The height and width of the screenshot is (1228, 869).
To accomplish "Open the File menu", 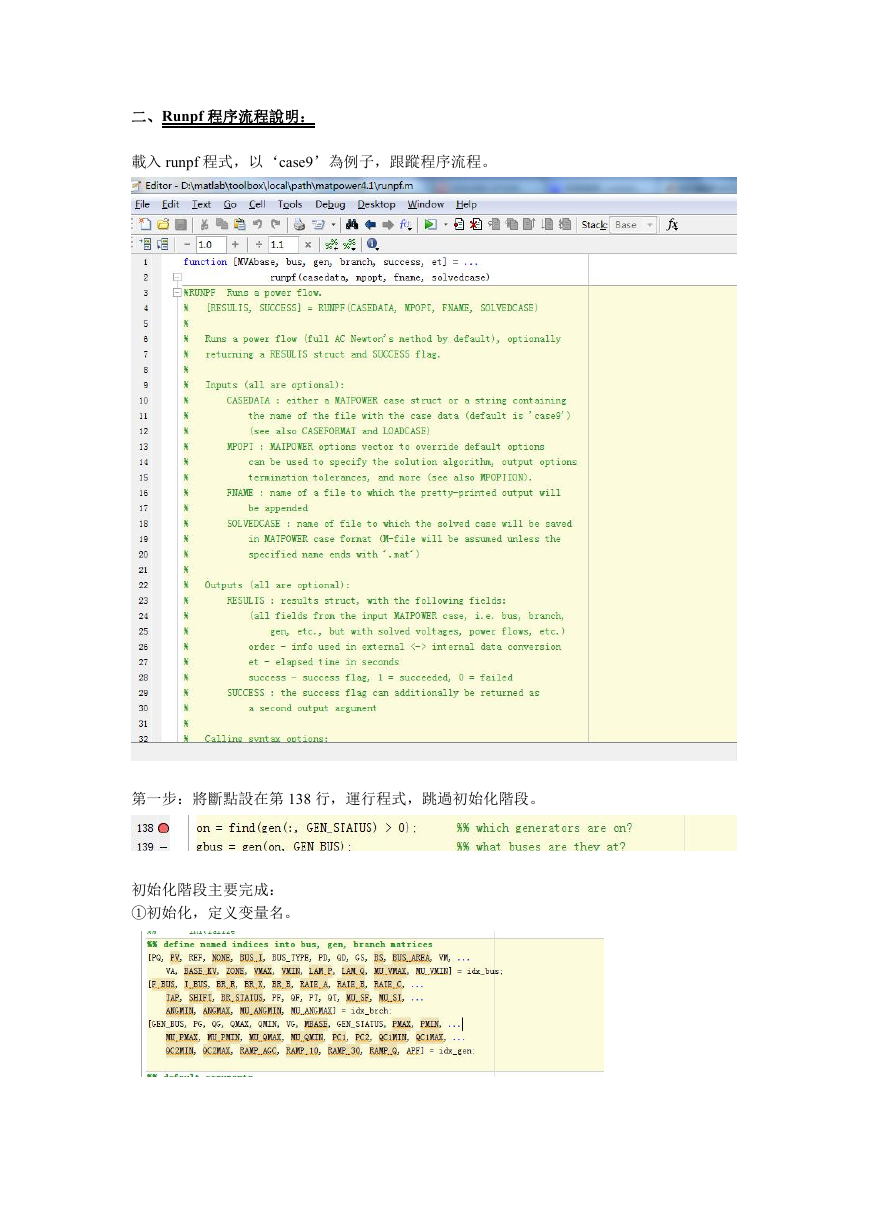I will pos(143,204).
